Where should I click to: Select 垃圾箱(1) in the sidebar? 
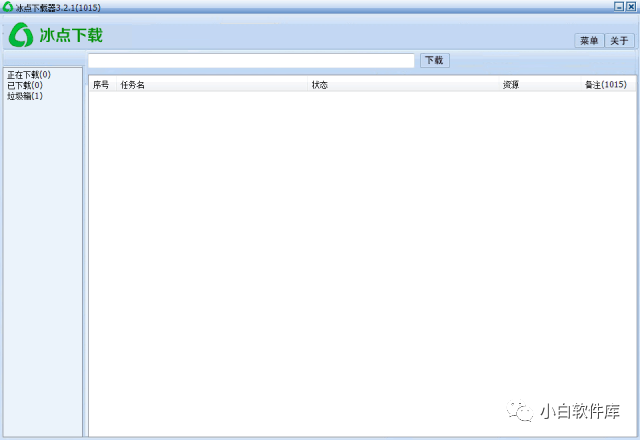pyautogui.click(x=25, y=96)
